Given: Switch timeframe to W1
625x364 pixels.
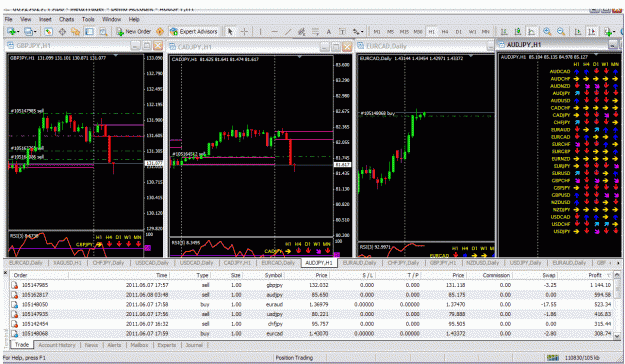Looking at the screenshot, I should (x=472, y=31).
